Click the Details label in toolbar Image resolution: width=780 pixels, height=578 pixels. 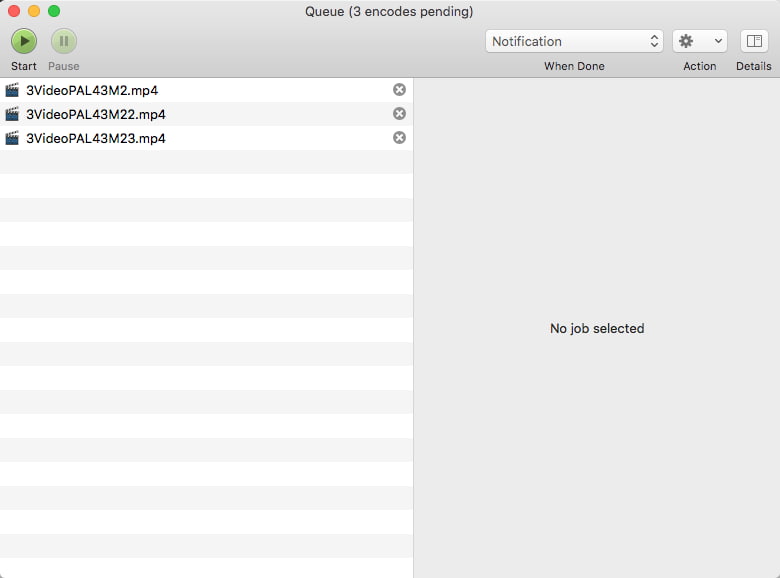point(754,66)
